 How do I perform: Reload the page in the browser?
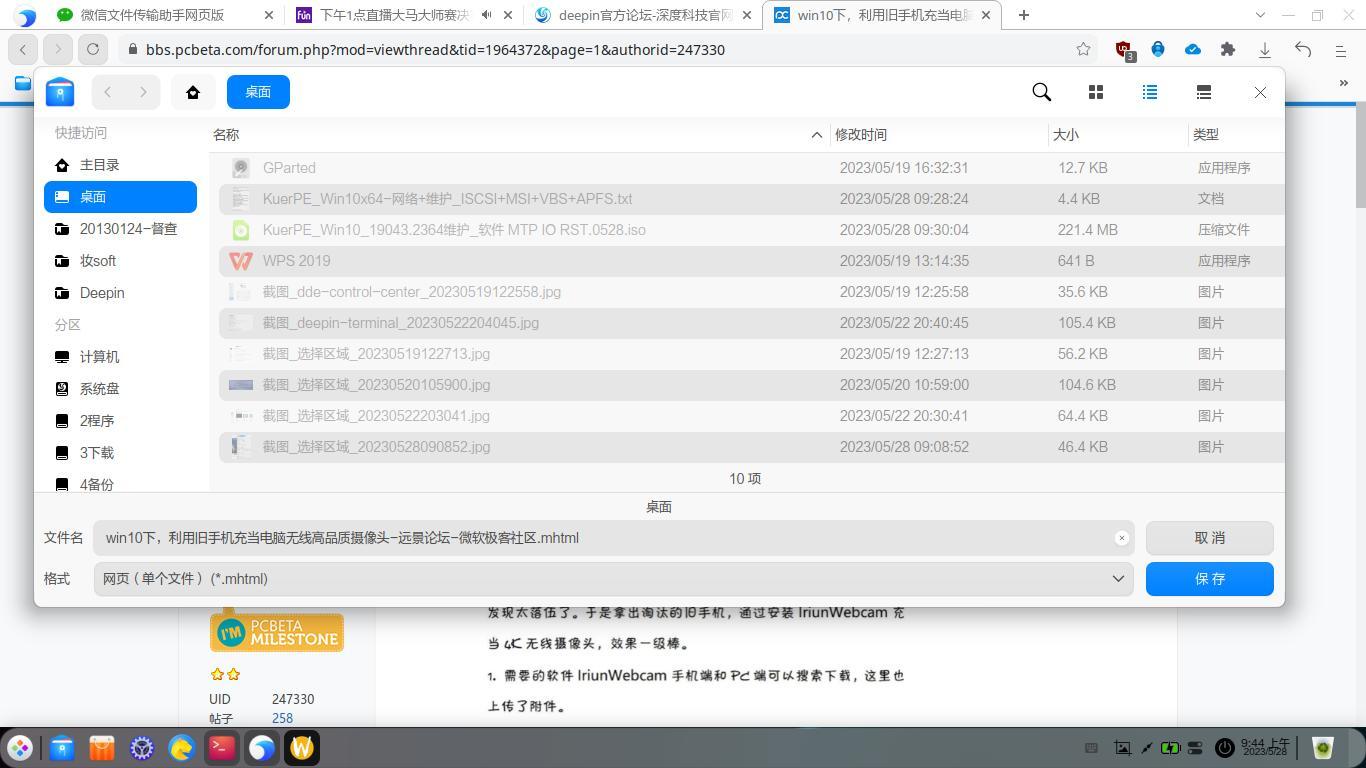93,49
